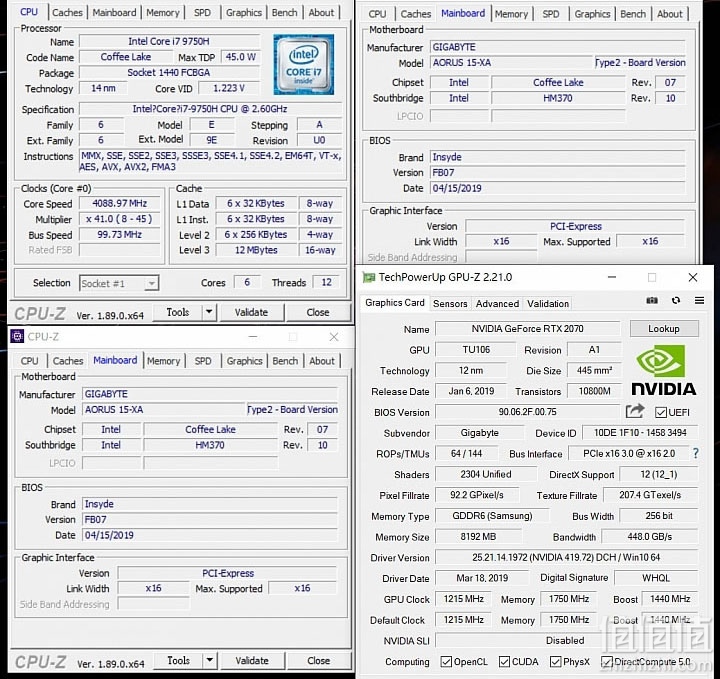Click Lookup button in GPU-Z

point(664,329)
